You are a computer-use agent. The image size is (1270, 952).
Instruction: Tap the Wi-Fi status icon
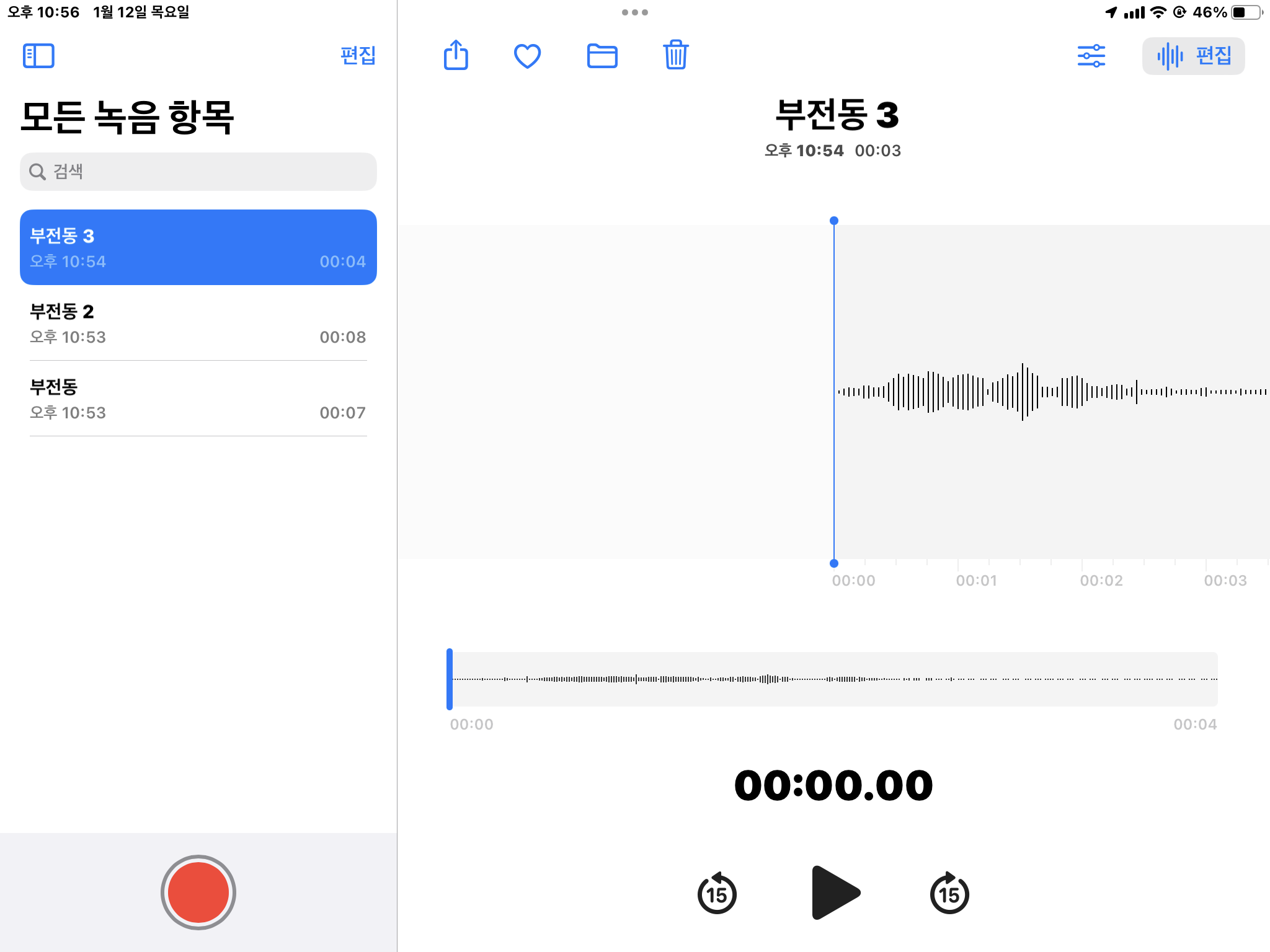click(1158, 12)
